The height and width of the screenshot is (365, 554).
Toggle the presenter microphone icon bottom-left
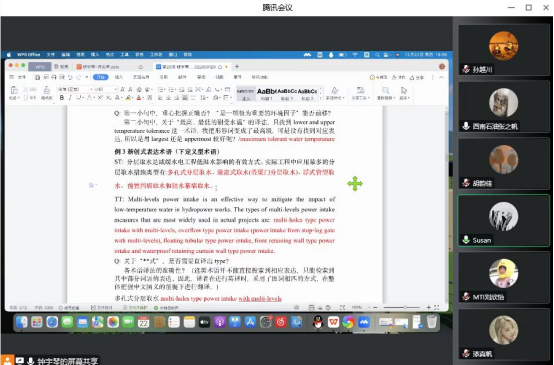31,361
